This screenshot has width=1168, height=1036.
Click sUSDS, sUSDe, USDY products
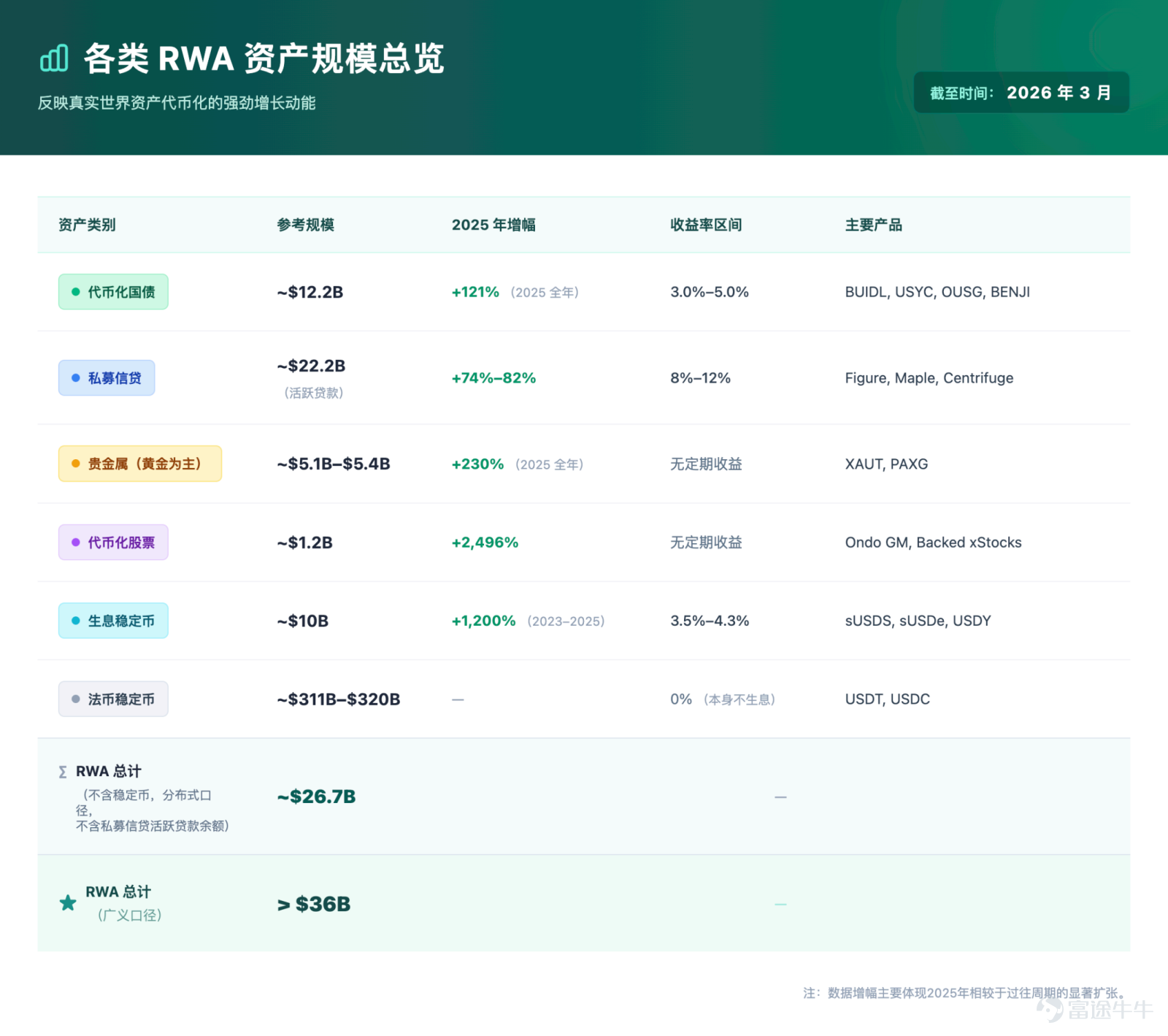[918, 621]
